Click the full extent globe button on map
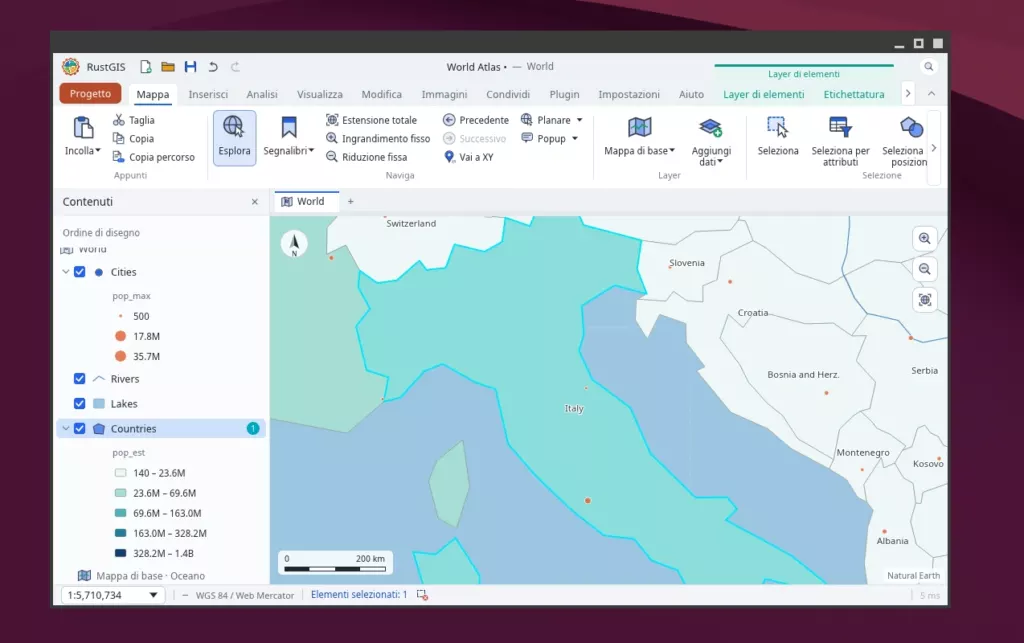The image size is (1024, 643). [x=925, y=300]
